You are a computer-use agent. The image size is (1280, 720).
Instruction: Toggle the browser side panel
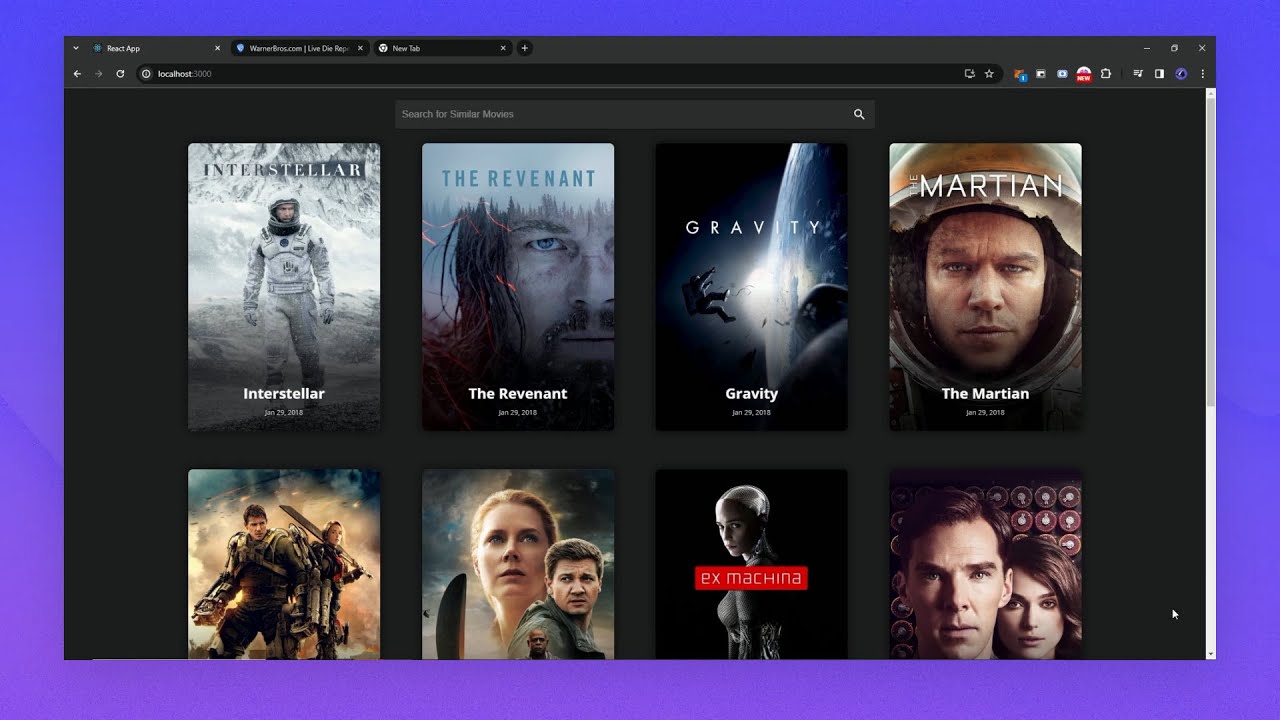pyautogui.click(x=1159, y=74)
